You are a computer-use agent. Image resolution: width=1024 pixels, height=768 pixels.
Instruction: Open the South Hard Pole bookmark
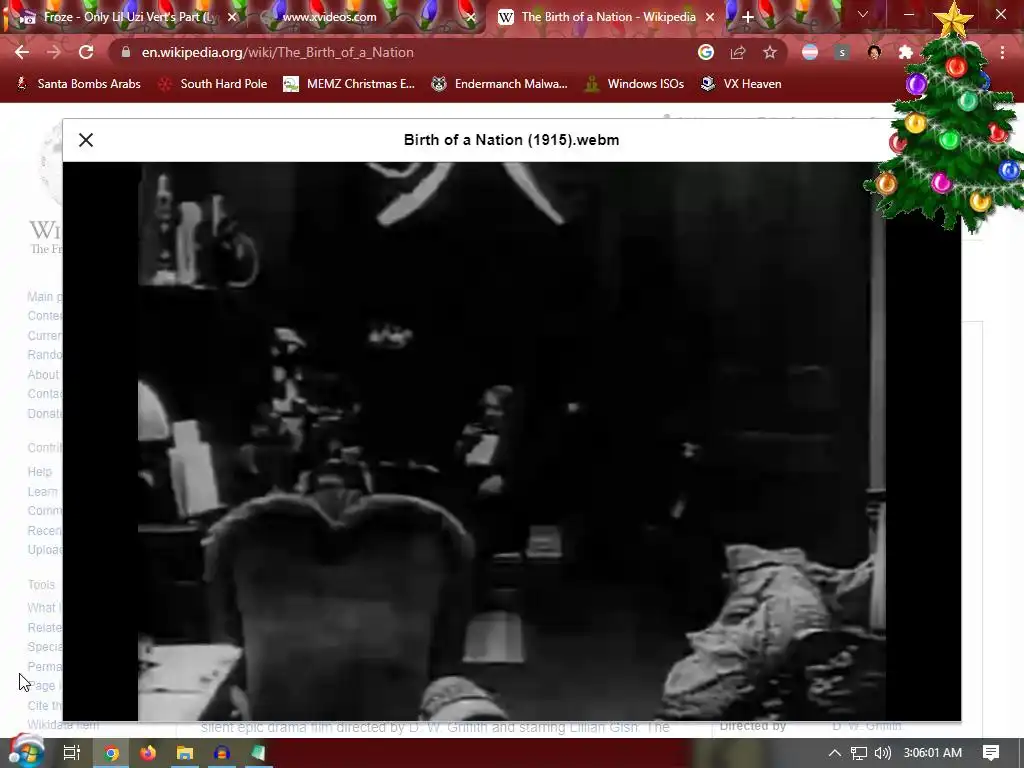[213, 84]
